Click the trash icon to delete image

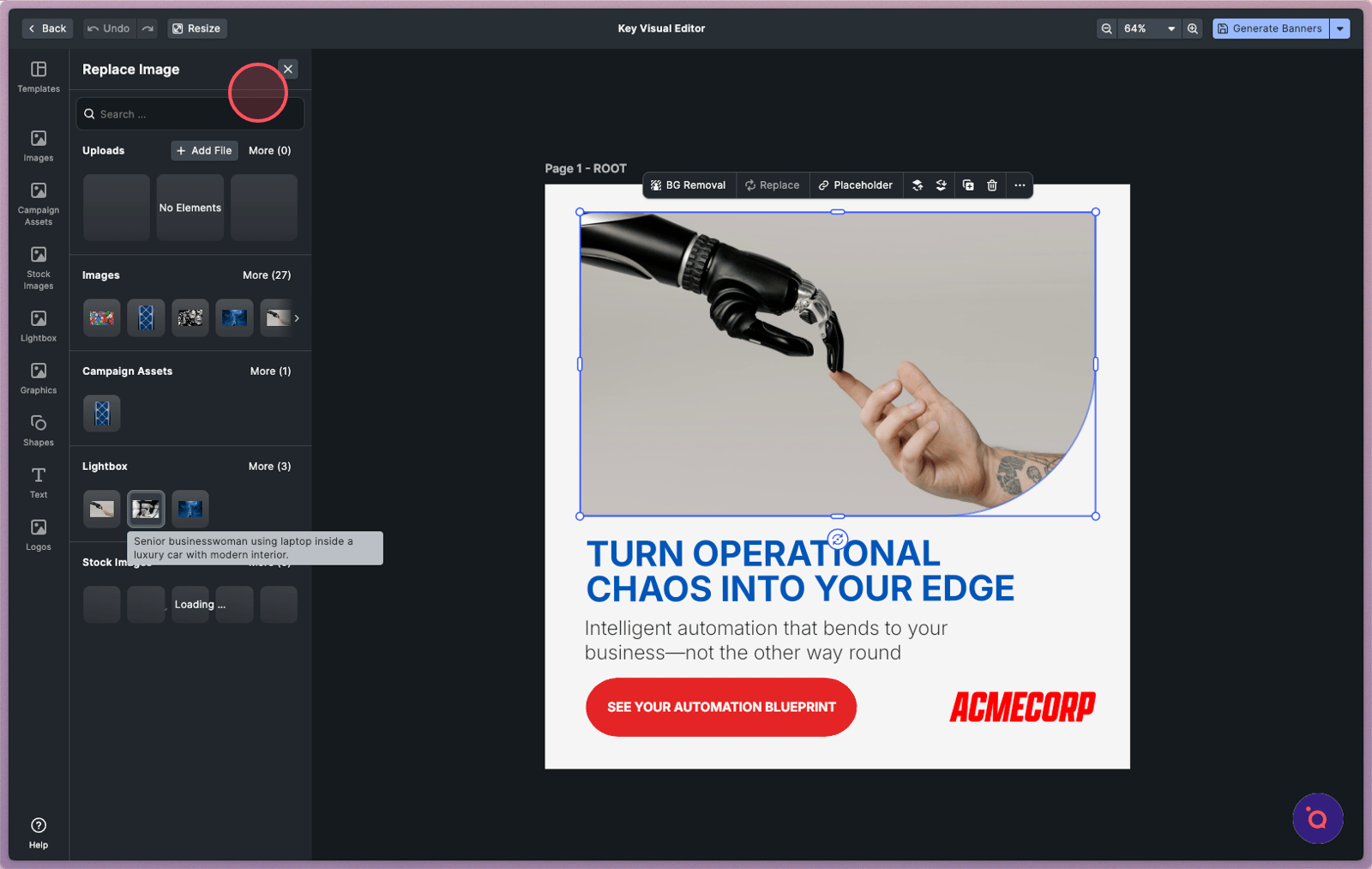pyautogui.click(x=992, y=185)
